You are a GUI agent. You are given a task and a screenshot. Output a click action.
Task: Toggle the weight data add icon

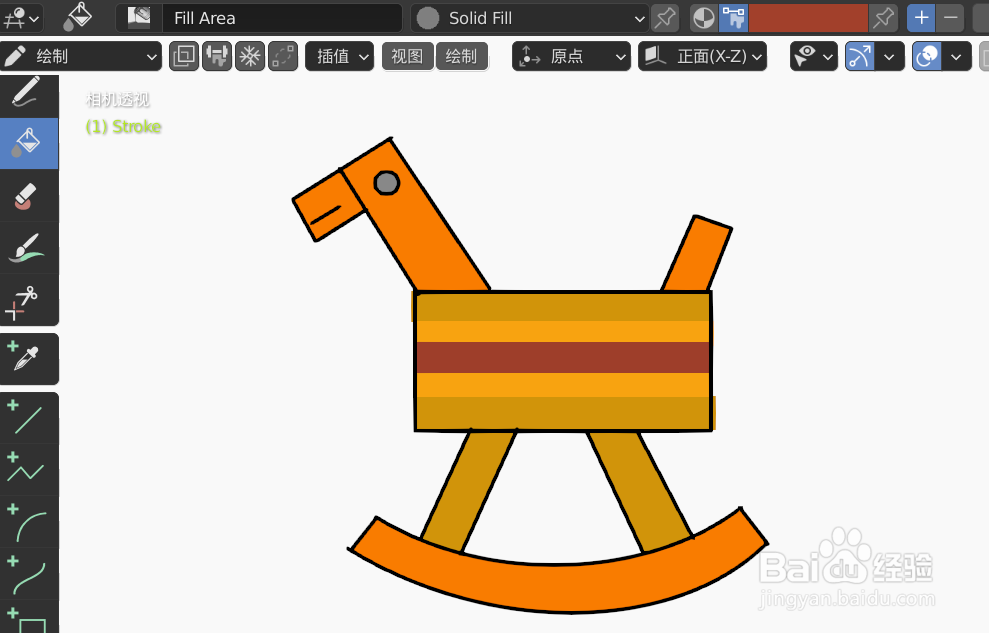pyautogui.click(x=217, y=57)
